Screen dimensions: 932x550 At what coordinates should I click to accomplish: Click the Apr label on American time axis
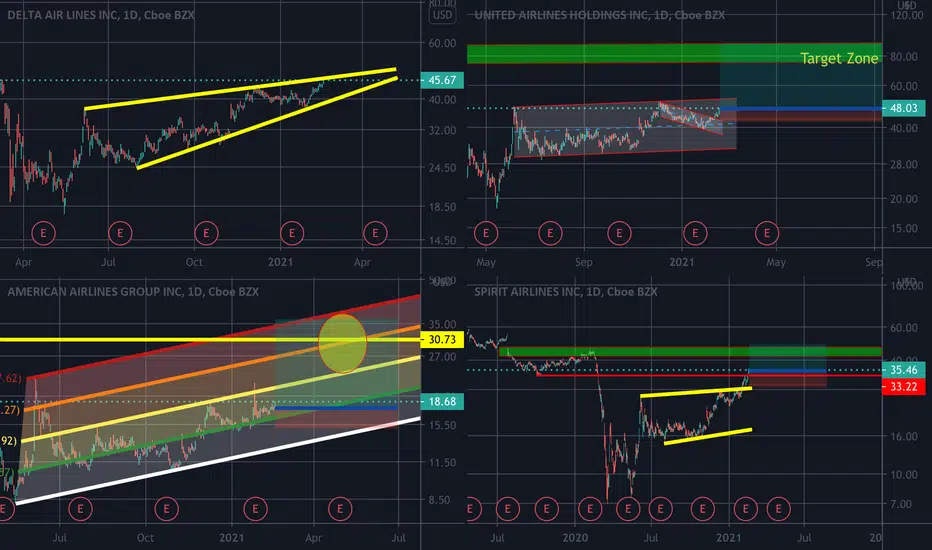[314, 538]
